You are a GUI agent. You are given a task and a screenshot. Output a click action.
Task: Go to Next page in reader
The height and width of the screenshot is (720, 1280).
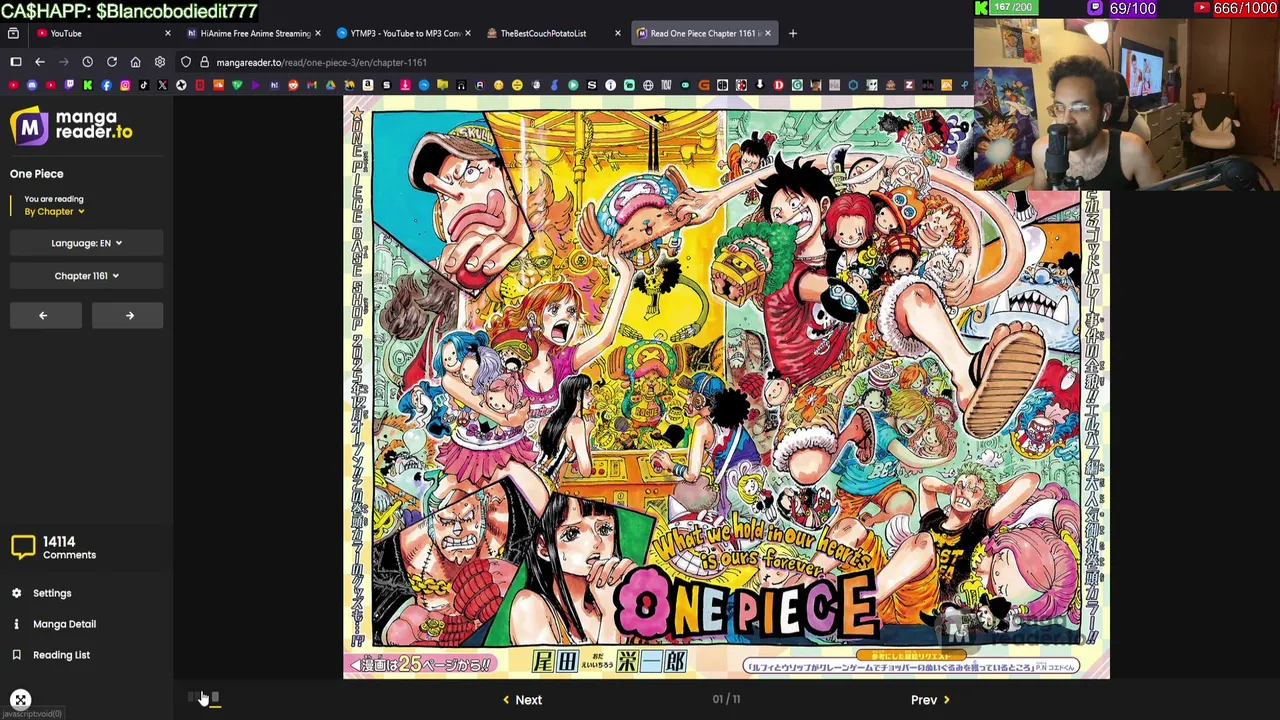coord(522,700)
